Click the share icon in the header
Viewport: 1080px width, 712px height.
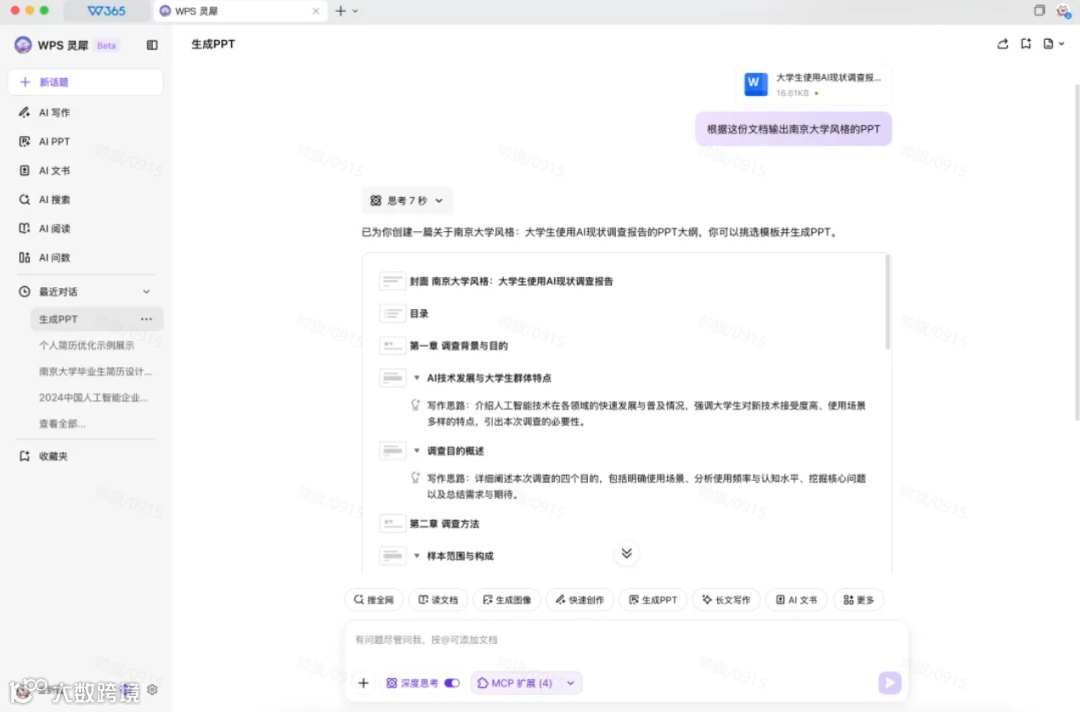click(x=1002, y=44)
